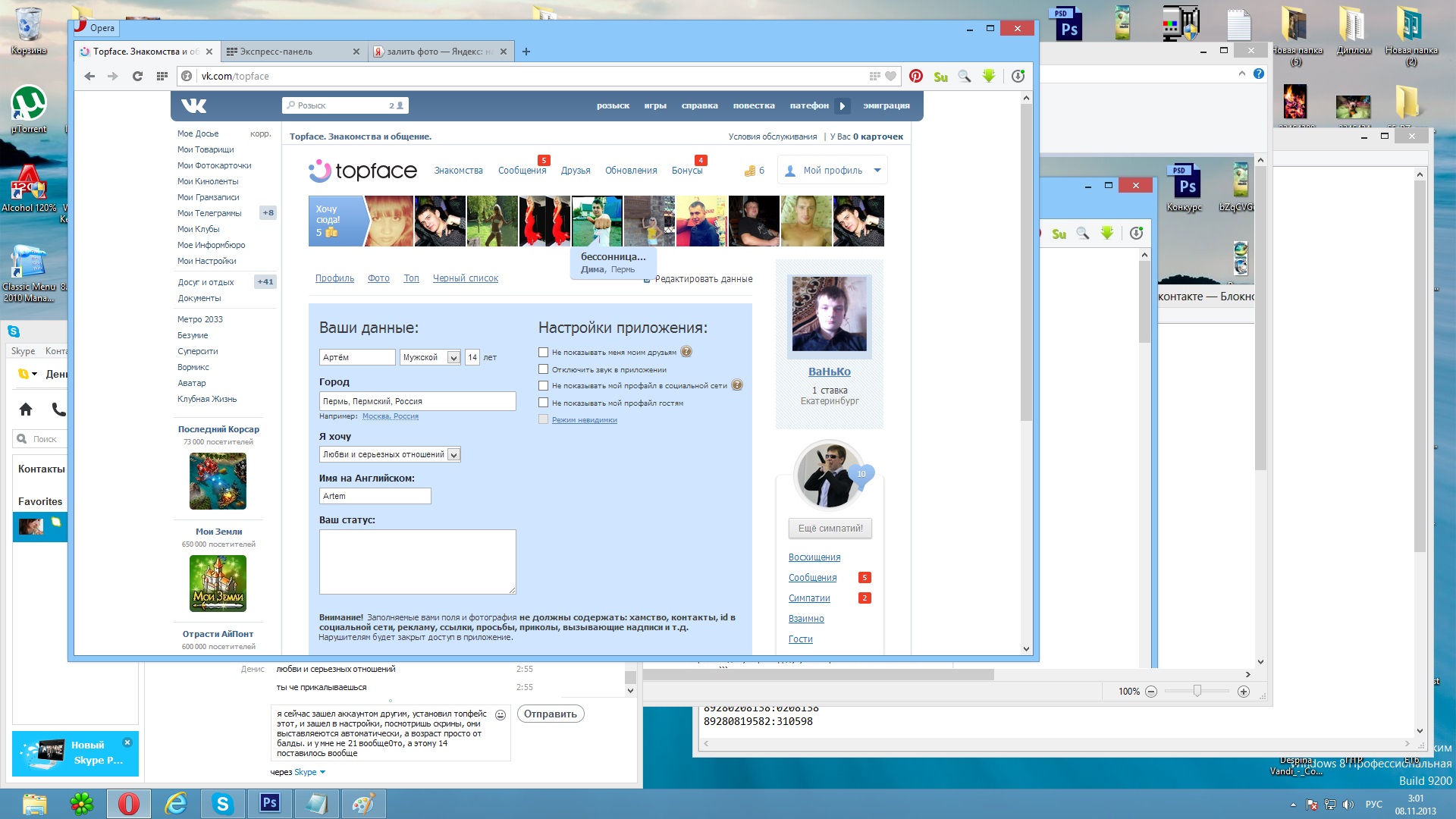This screenshot has height=819, width=1456.
Task: Open Speed Dial grid icon near address bar
Action: coord(162,76)
